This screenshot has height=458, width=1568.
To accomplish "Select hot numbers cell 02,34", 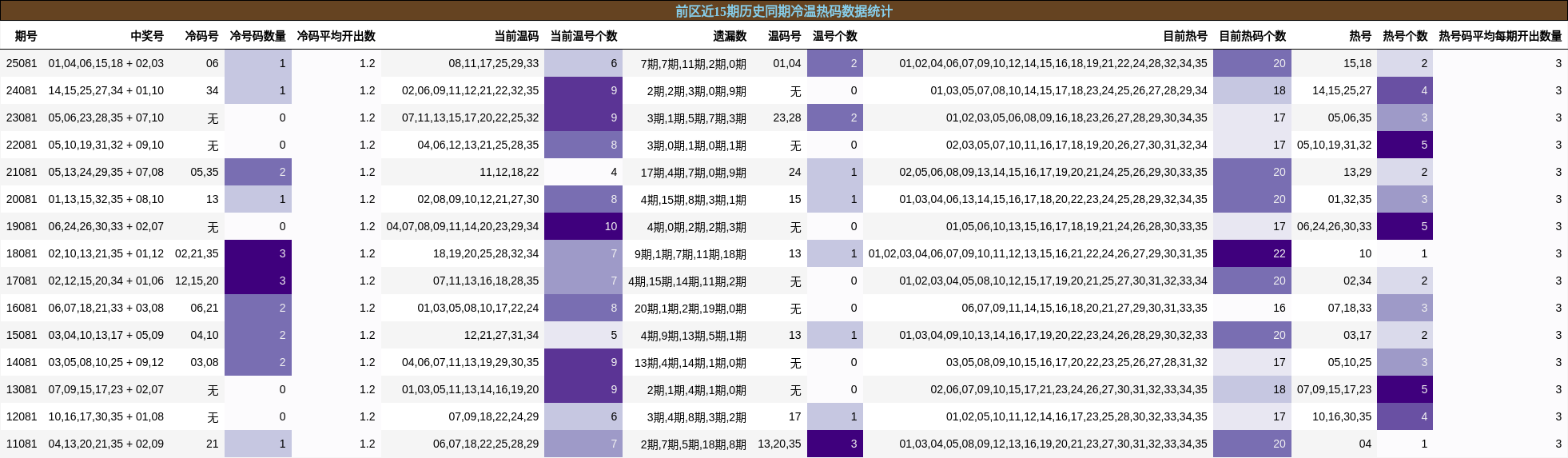I will (x=1358, y=281).
